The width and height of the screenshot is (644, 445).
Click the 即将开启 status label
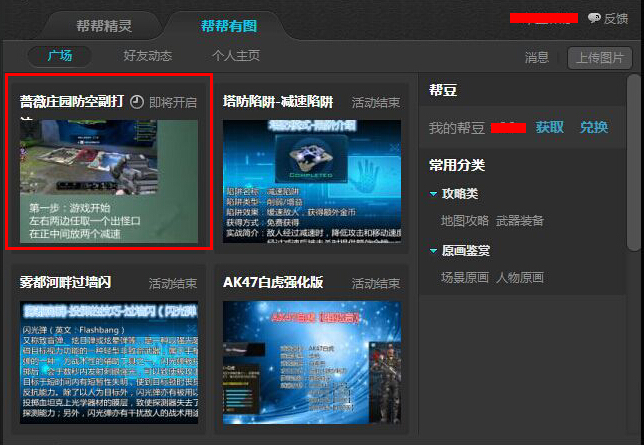point(173,102)
